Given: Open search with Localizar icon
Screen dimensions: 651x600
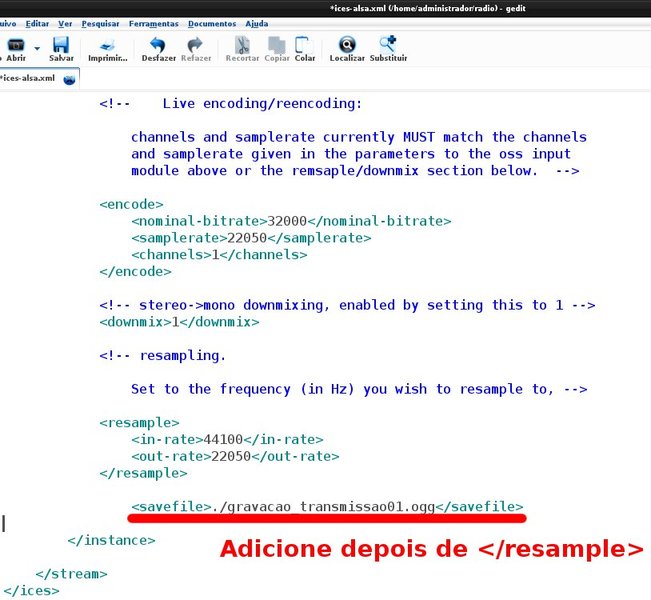Looking at the screenshot, I should tap(347, 46).
